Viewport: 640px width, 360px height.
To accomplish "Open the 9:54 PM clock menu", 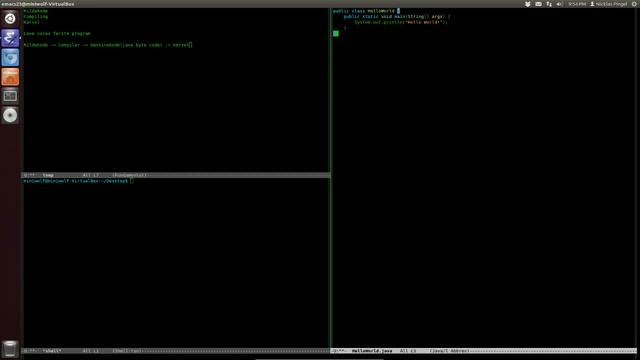I will [x=577, y=4].
